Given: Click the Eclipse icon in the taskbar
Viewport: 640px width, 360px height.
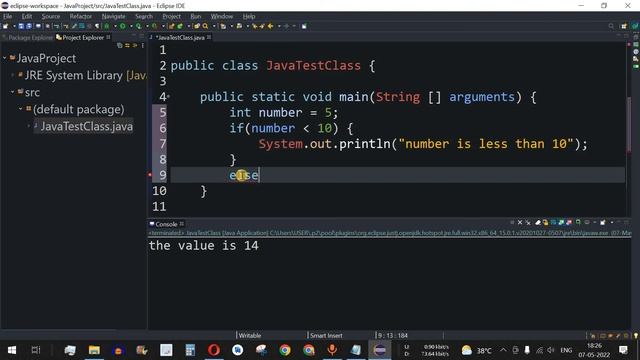Looking at the screenshot, I should point(380,350).
